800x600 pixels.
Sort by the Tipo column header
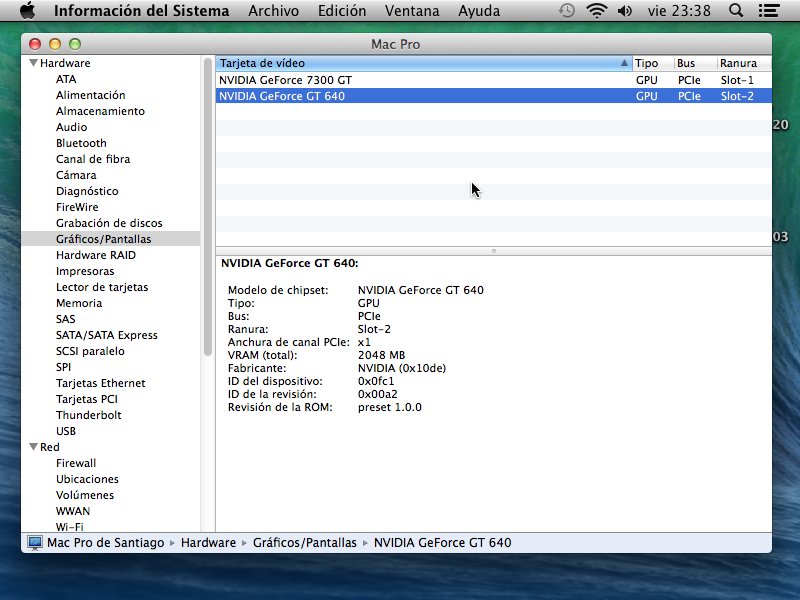pos(653,63)
